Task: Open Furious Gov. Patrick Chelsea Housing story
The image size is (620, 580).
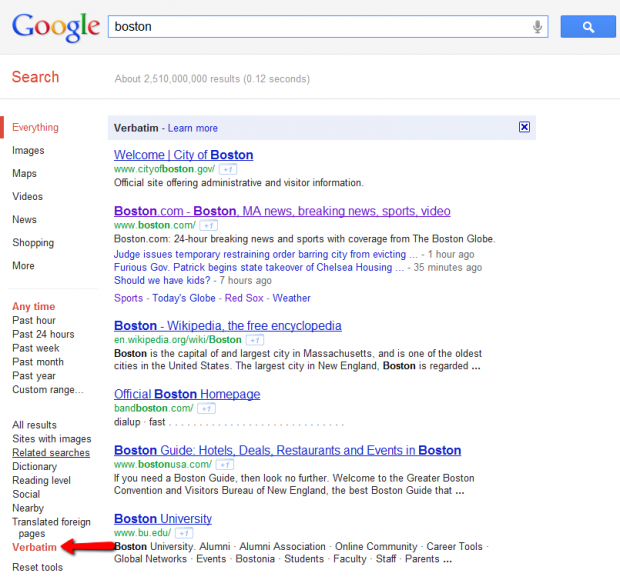Action: [259, 267]
